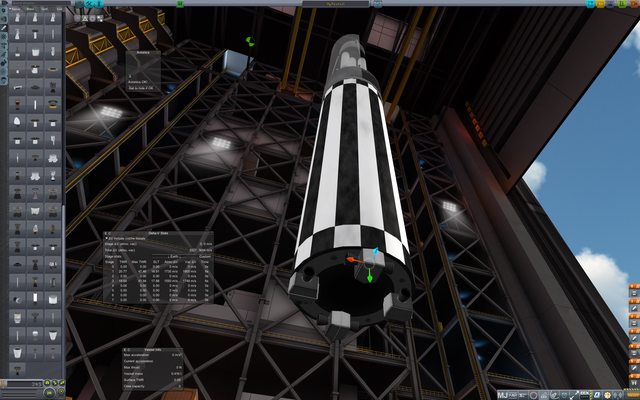Click the craft name field in top bar
640x400 pixels.
click(336, 4)
